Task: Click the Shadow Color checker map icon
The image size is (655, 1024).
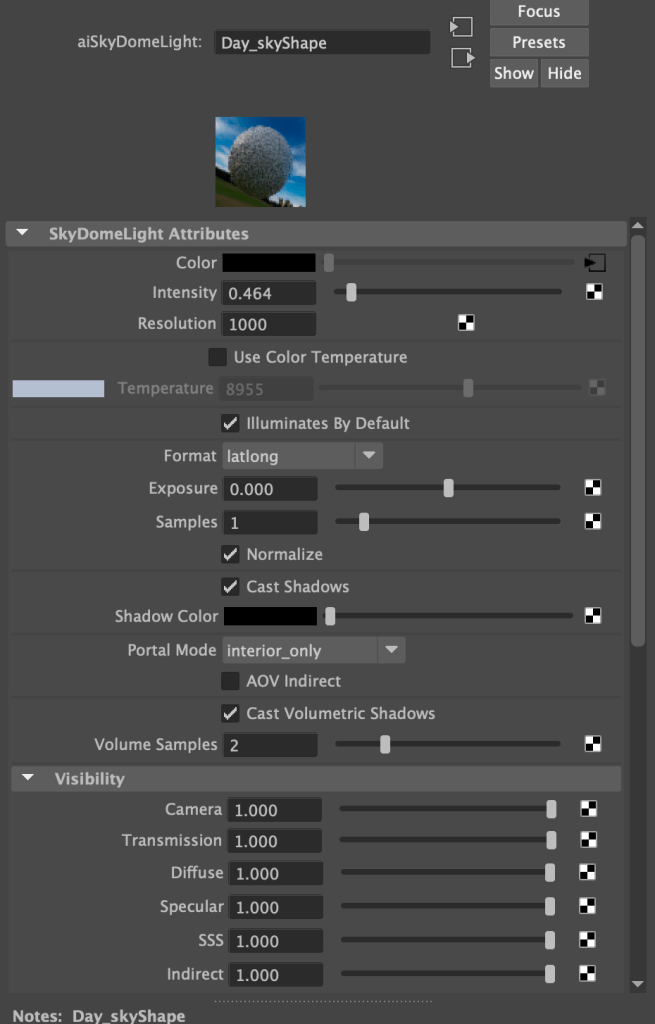Action: [593, 616]
